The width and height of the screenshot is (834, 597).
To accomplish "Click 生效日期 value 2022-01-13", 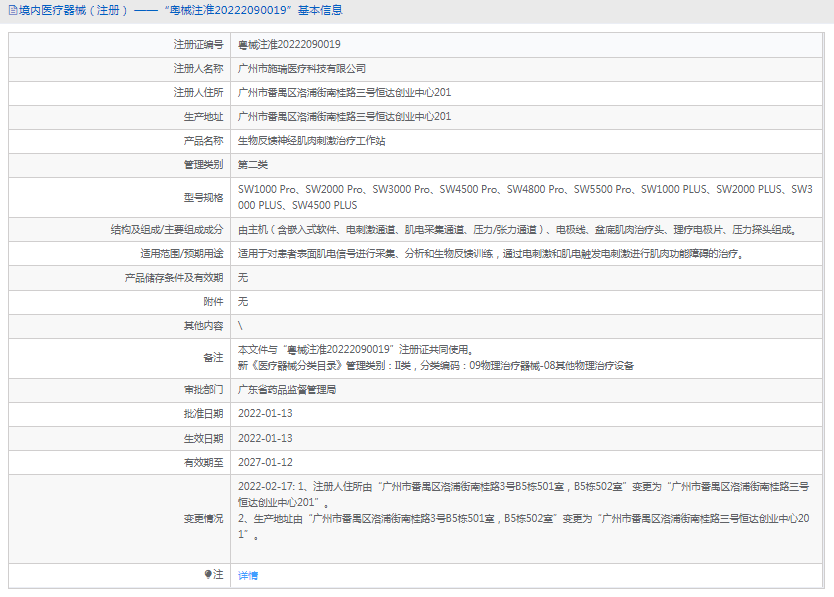I will tap(265, 438).
